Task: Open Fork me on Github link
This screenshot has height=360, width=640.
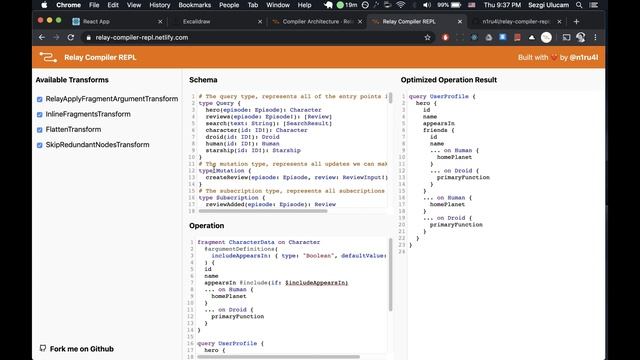Action: click(77, 349)
